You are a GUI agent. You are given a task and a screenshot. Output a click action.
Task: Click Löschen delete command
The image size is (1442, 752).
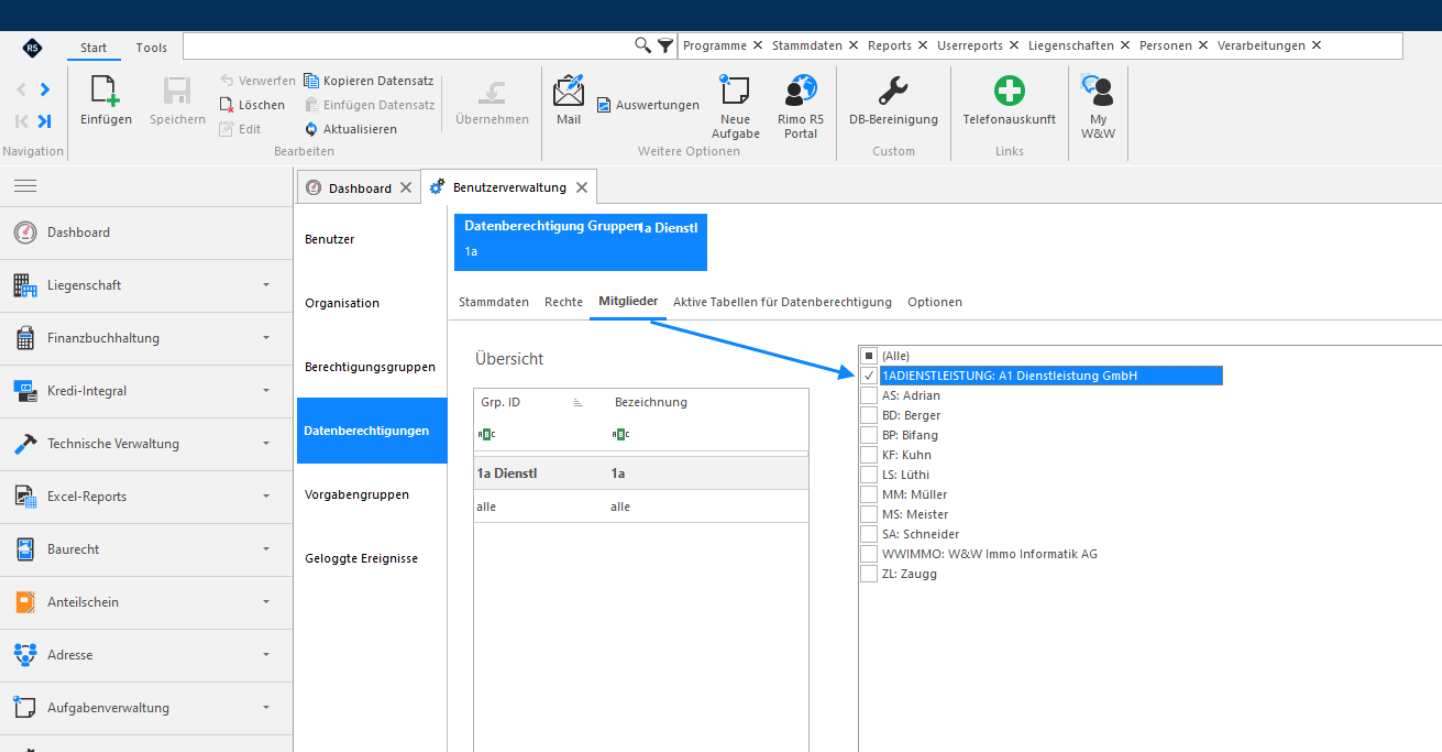point(252,105)
